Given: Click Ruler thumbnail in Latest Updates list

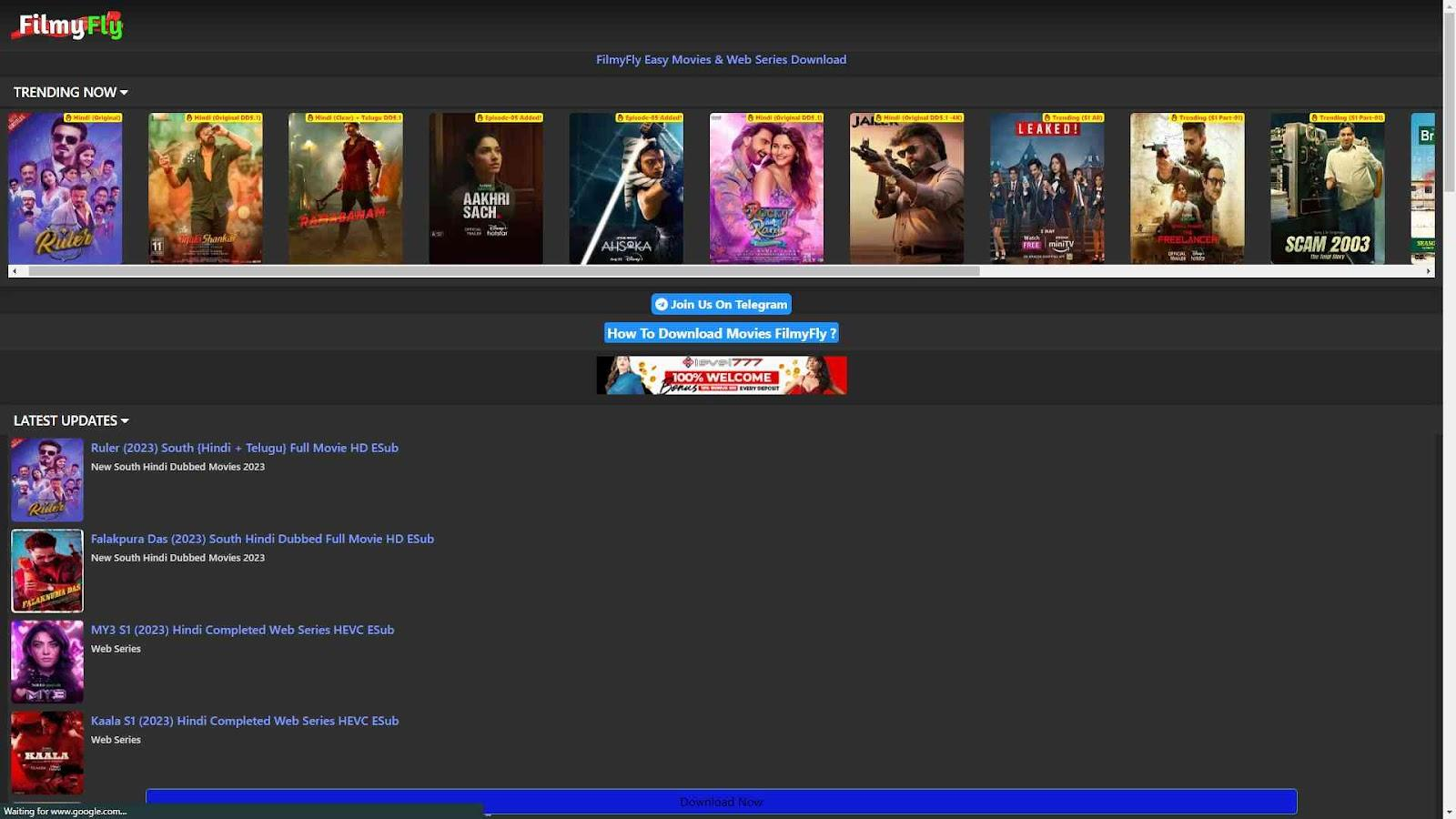Looking at the screenshot, I should pos(47,480).
